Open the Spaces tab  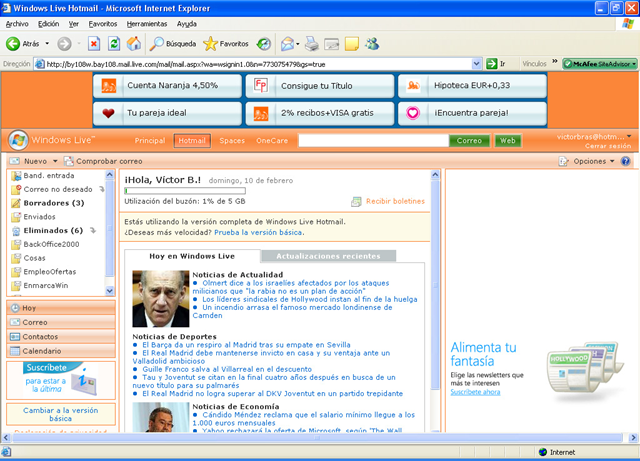(x=232, y=140)
